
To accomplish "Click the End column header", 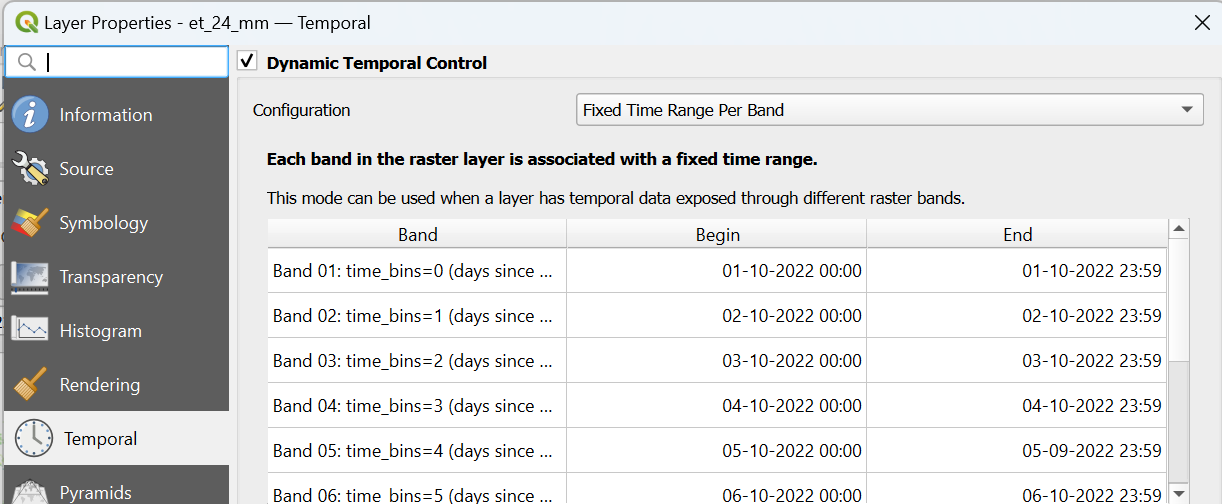I will pos(1017,235).
